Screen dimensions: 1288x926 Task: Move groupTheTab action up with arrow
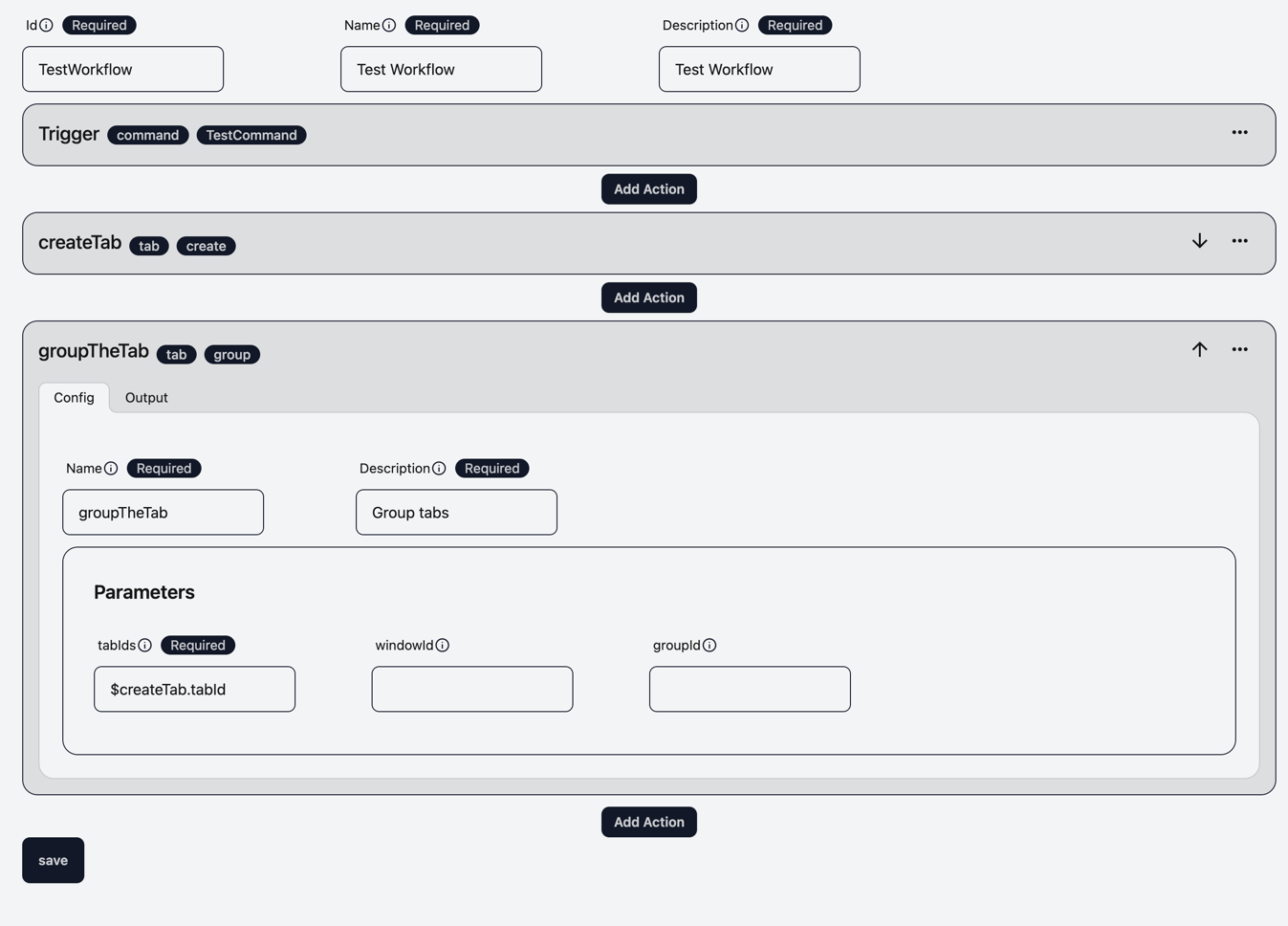[1199, 349]
